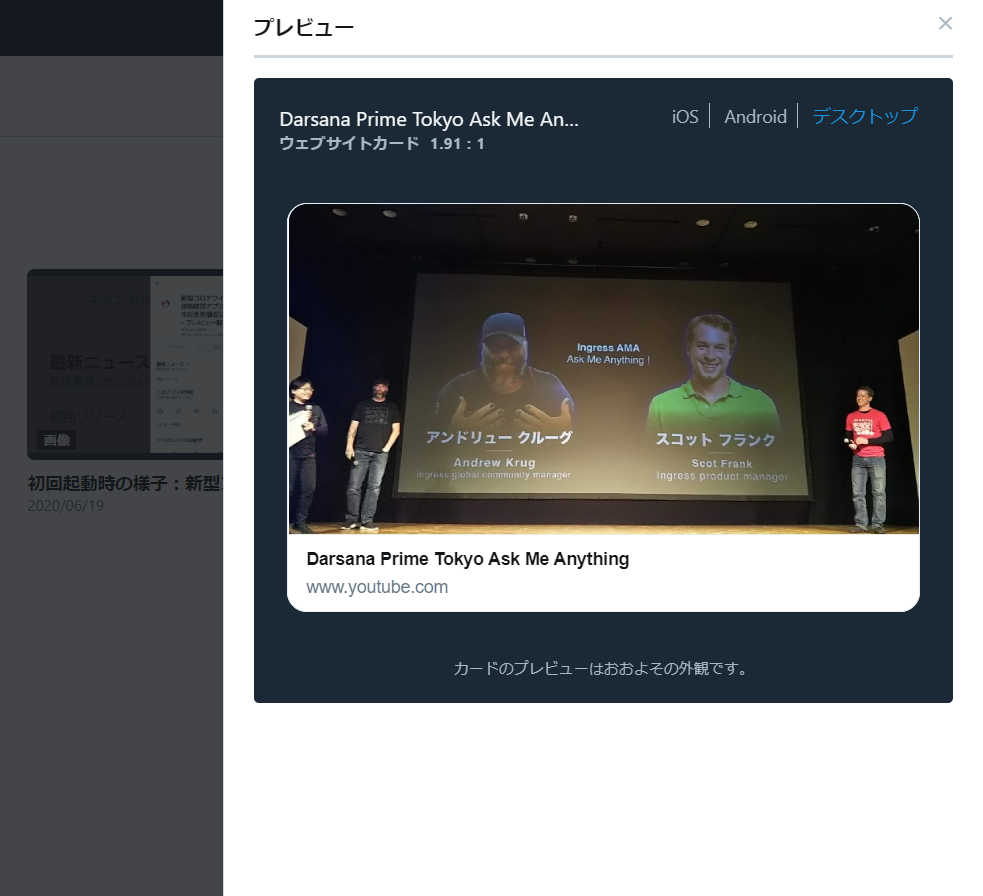The width and height of the screenshot is (983, 896).
Task: Click the 2020/06/19 date in background
Action: [65, 506]
